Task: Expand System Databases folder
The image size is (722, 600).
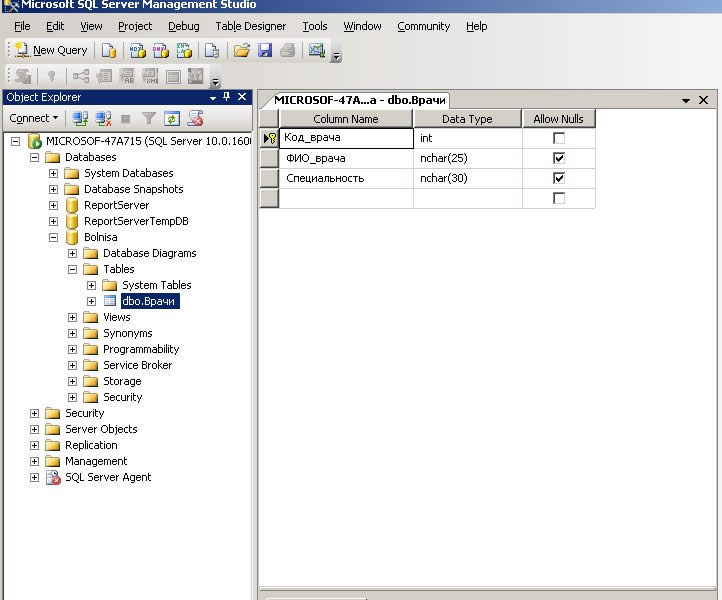Action: click(53, 174)
